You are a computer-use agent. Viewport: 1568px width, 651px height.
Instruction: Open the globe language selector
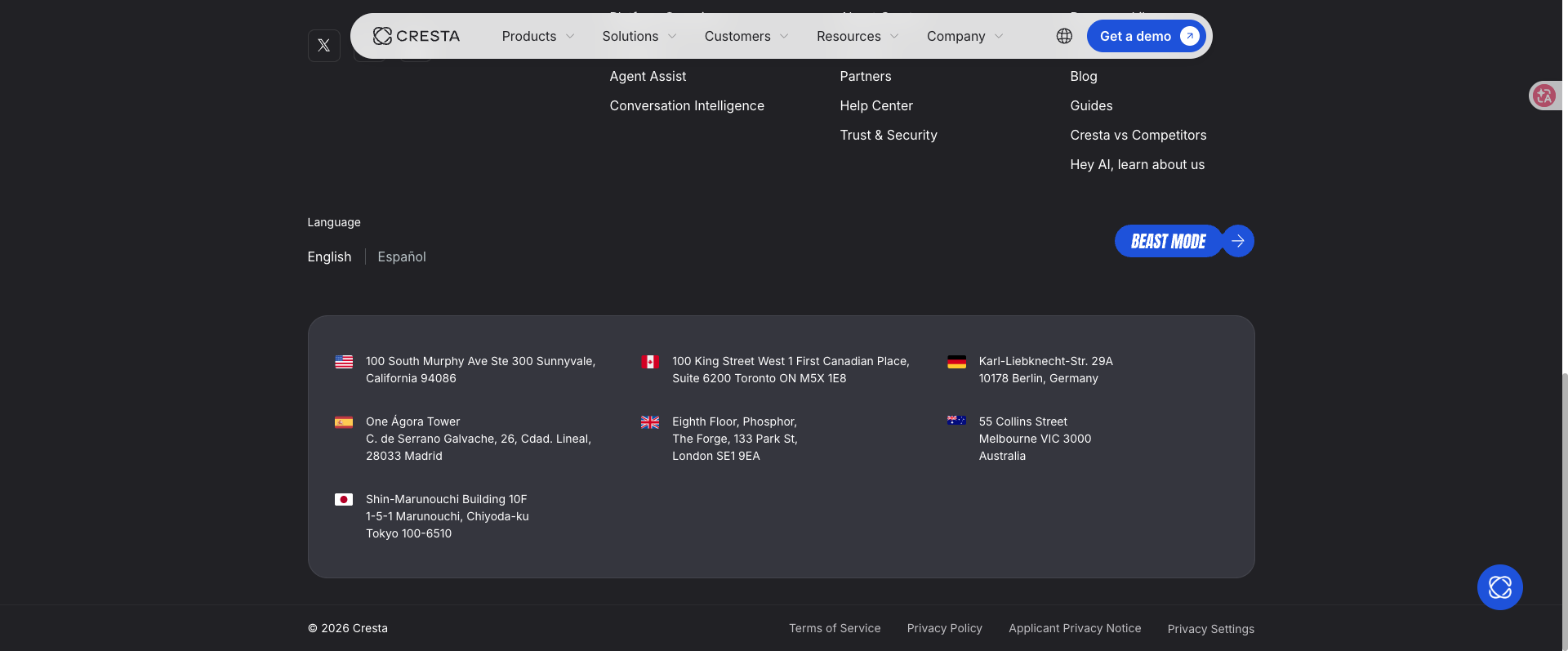pyautogui.click(x=1064, y=36)
